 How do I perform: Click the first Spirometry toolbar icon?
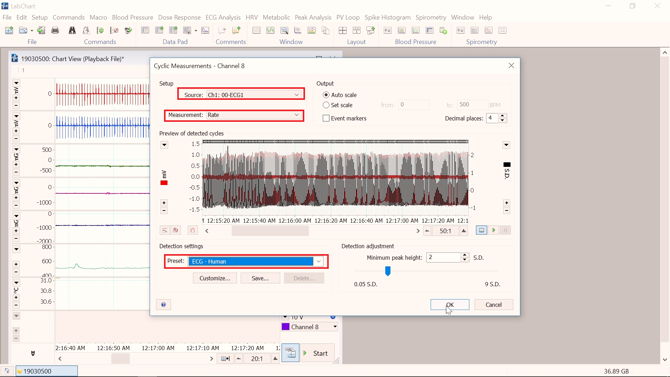pos(460,30)
